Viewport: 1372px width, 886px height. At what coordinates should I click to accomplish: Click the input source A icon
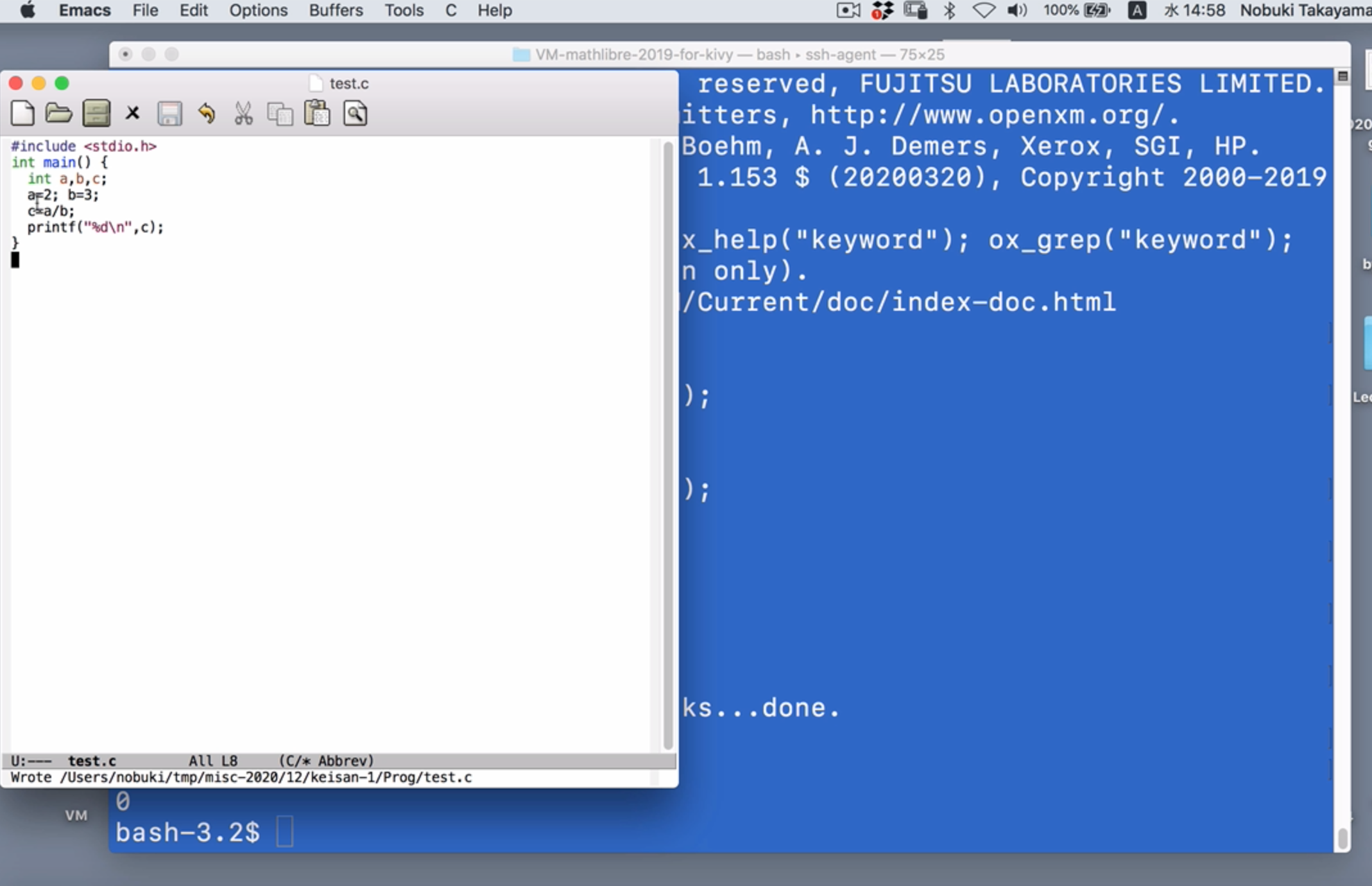1137,10
